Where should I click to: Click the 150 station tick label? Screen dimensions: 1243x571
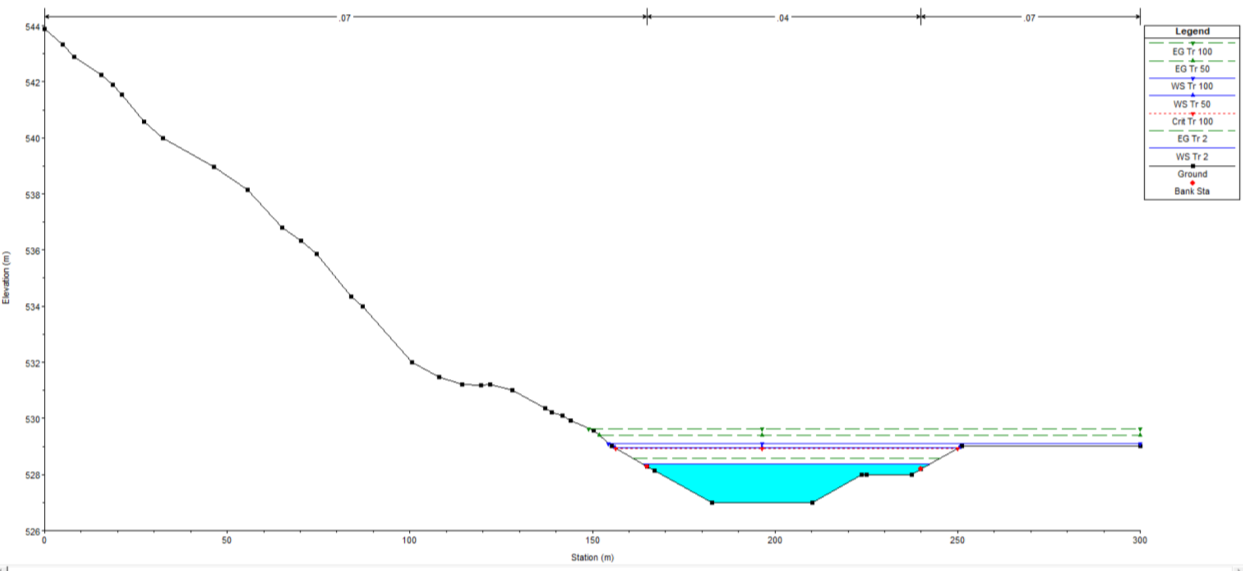(592, 541)
